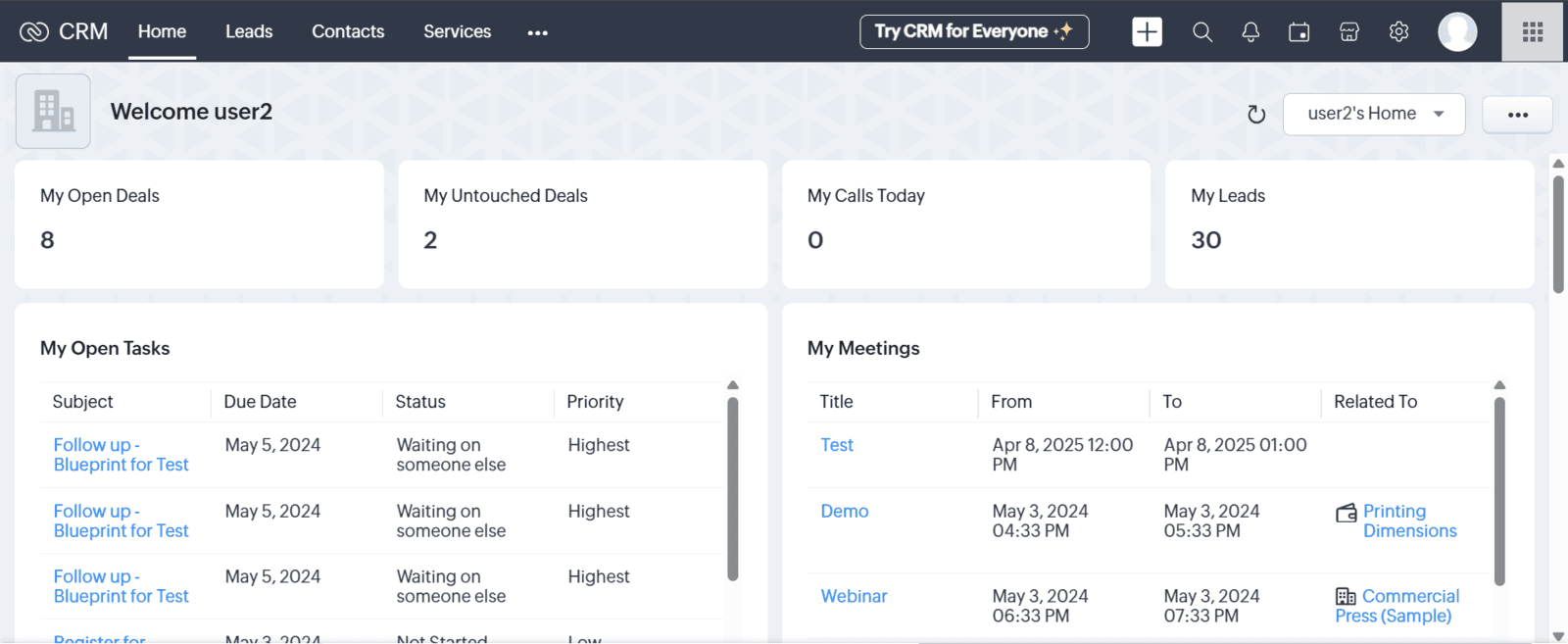Open the My Leads card

(x=1349, y=224)
